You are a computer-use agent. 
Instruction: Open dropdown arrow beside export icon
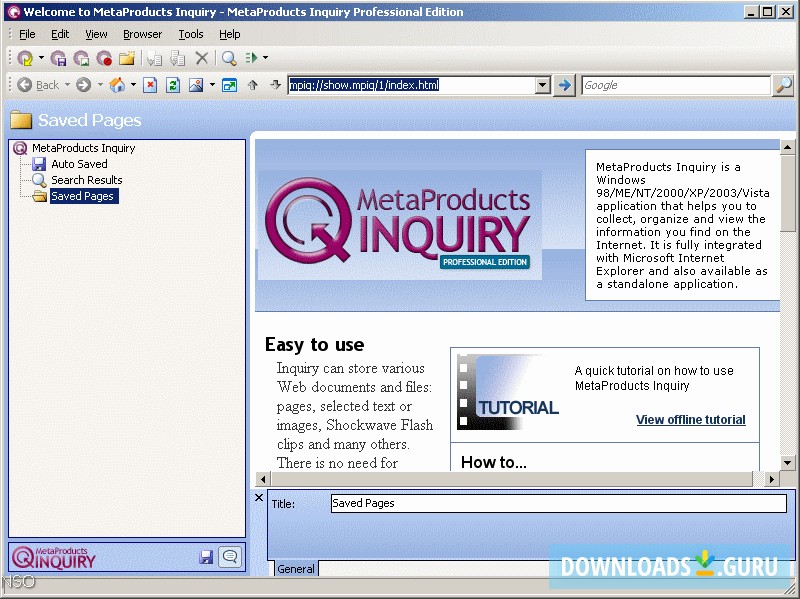point(265,58)
